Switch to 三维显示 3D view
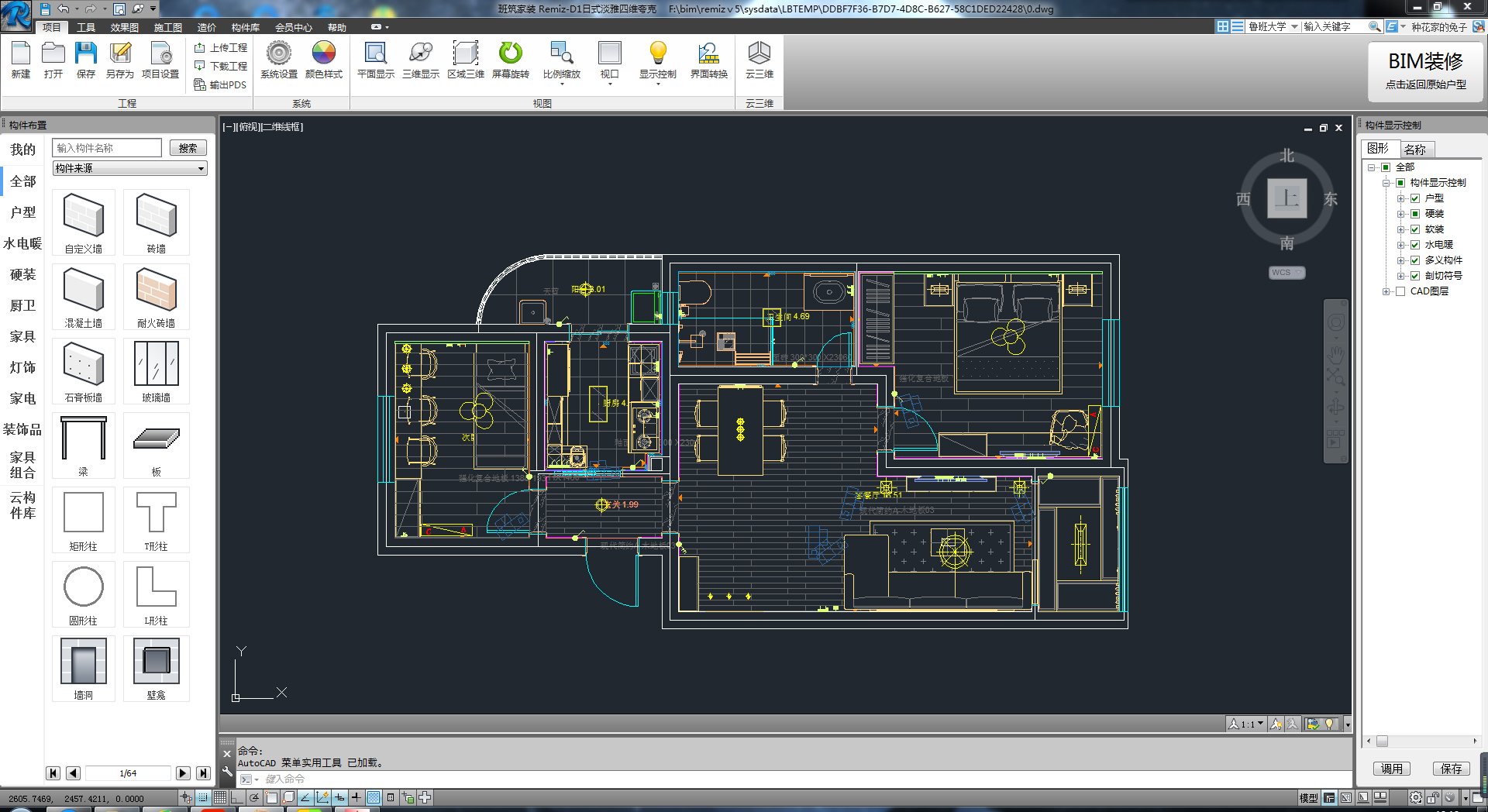The height and width of the screenshot is (812, 1488). click(x=421, y=60)
